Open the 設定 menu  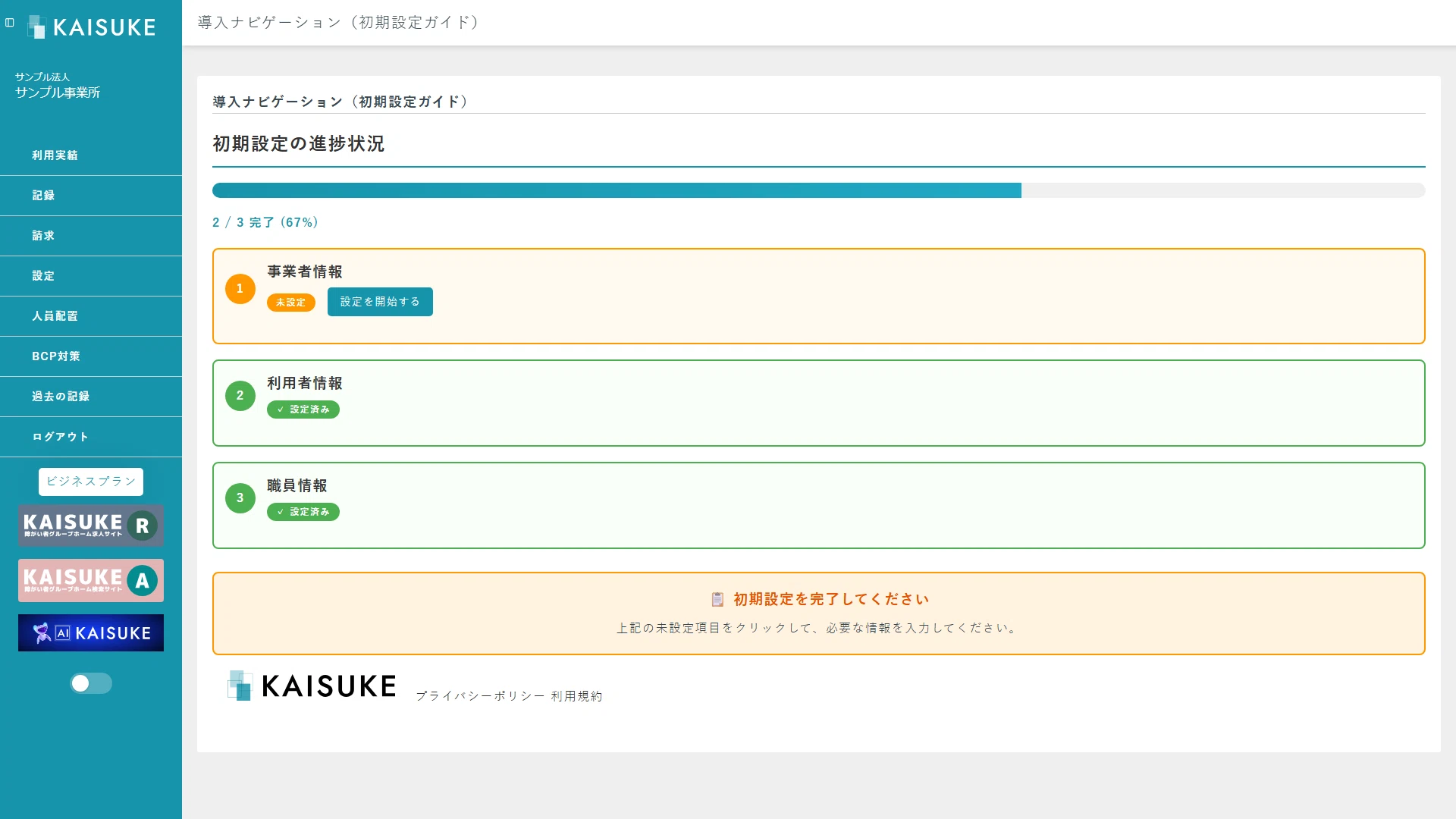91,276
